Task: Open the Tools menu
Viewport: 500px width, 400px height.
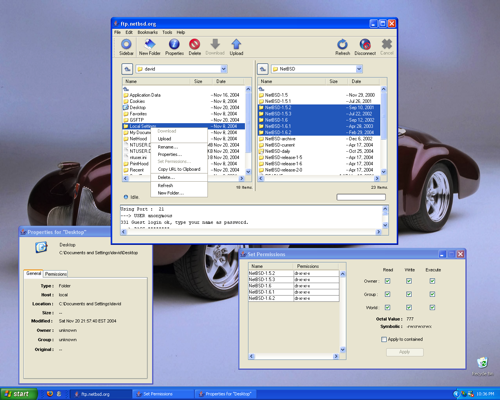Action: click(x=167, y=32)
